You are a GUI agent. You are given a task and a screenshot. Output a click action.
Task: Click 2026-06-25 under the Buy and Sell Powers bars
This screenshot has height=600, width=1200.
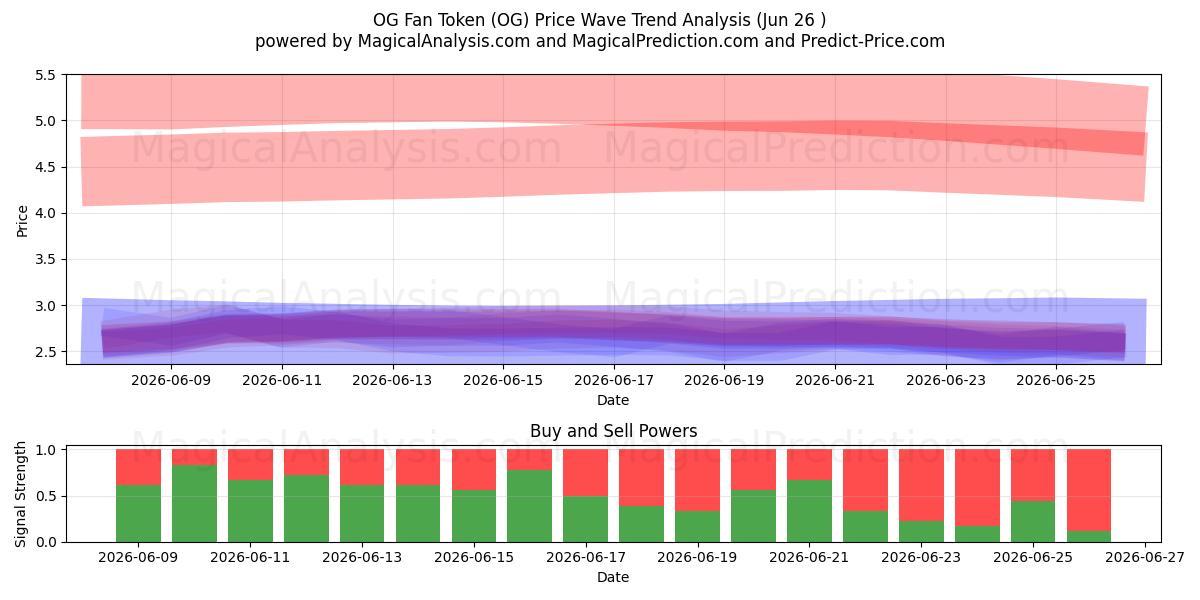(1033, 558)
